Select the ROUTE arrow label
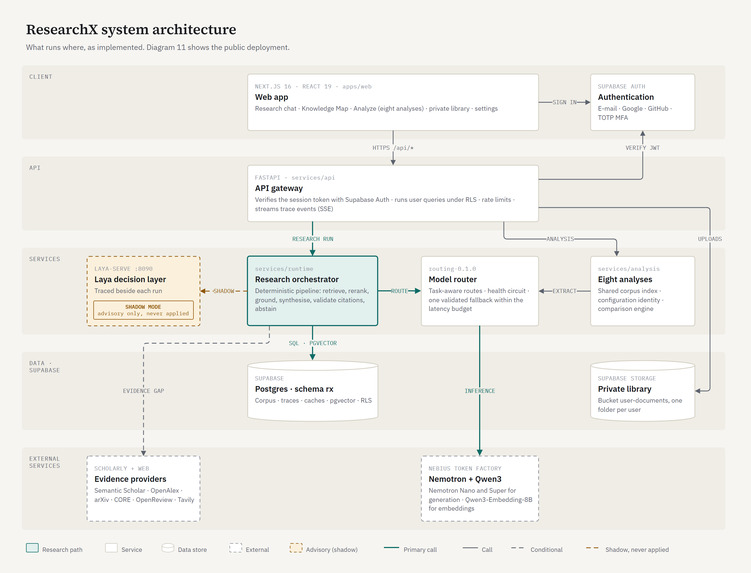The width and height of the screenshot is (751, 573). click(x=399, y=291)
